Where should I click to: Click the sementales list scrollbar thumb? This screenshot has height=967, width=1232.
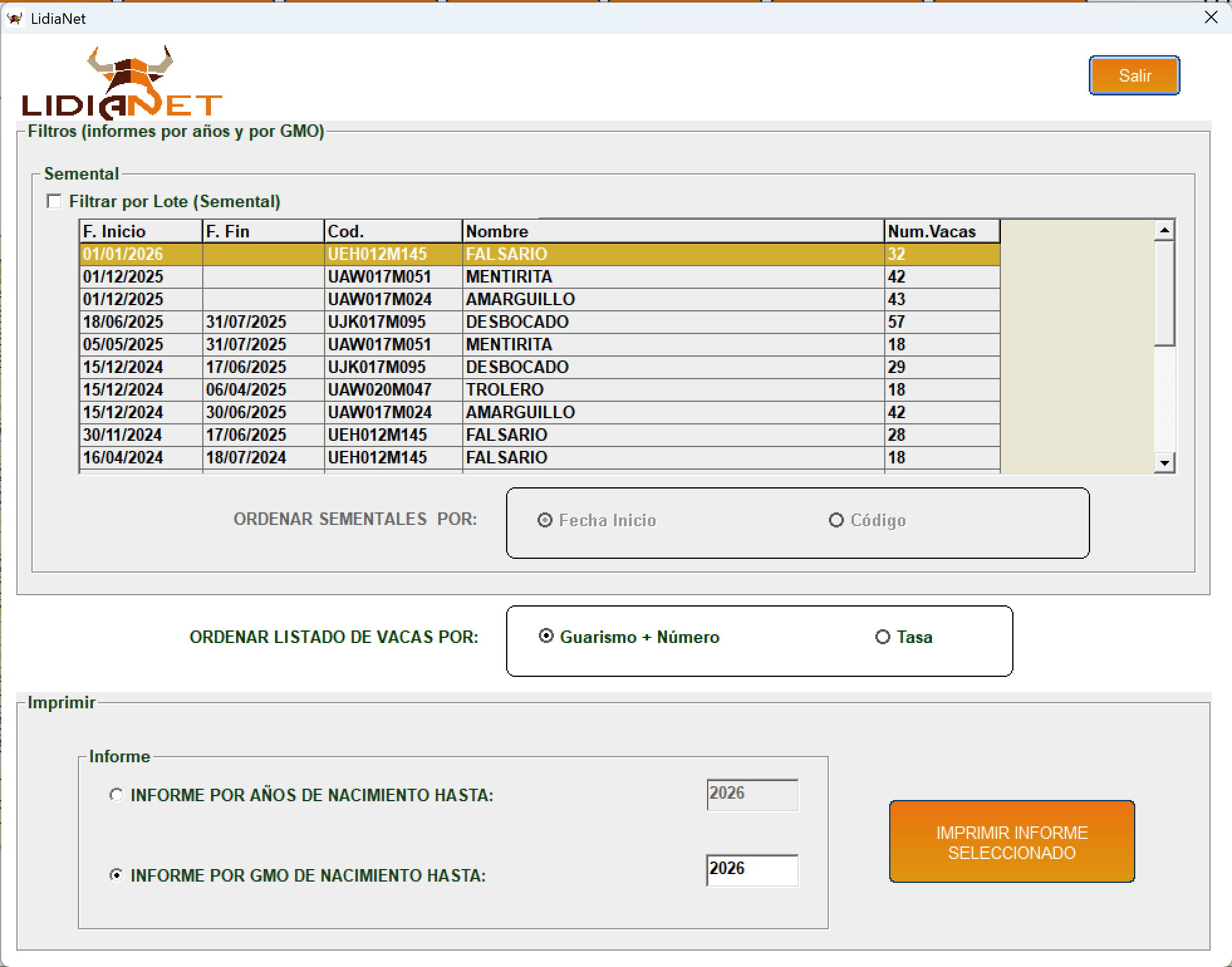point(1164,294)
